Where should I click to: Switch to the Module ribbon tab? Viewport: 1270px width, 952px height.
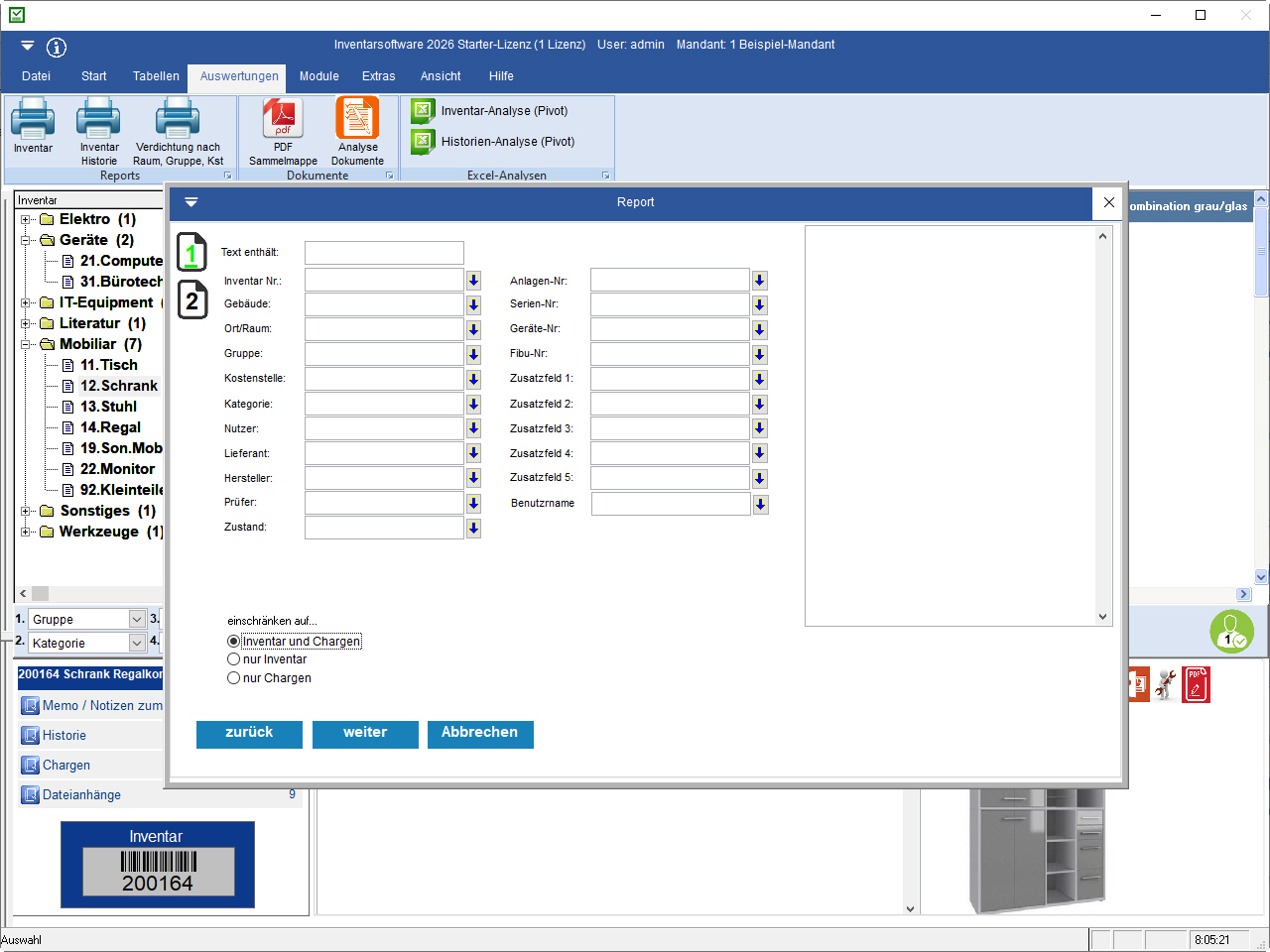319,76
